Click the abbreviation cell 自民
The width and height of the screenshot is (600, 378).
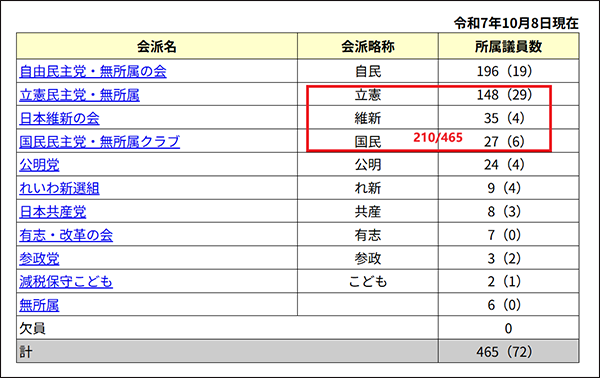point(368,72)
